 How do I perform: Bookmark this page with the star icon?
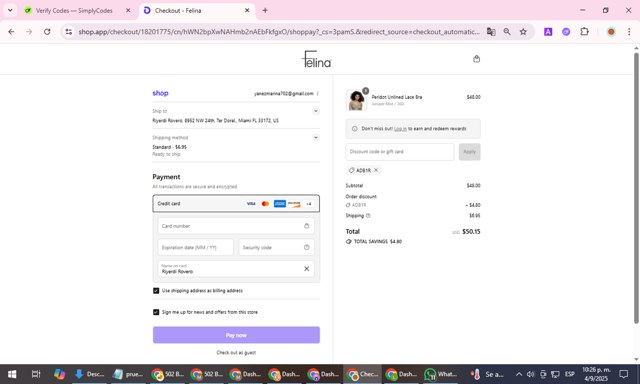click(523, 31)
